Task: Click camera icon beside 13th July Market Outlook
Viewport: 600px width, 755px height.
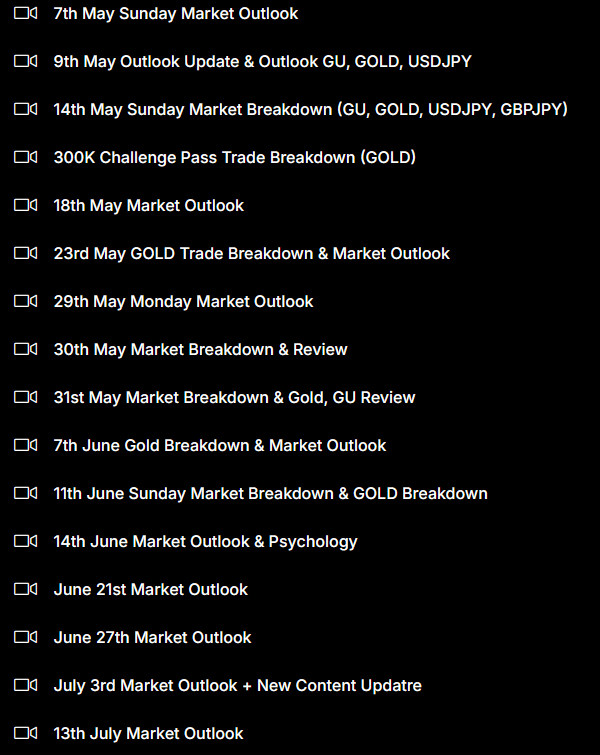Action: 25,734
